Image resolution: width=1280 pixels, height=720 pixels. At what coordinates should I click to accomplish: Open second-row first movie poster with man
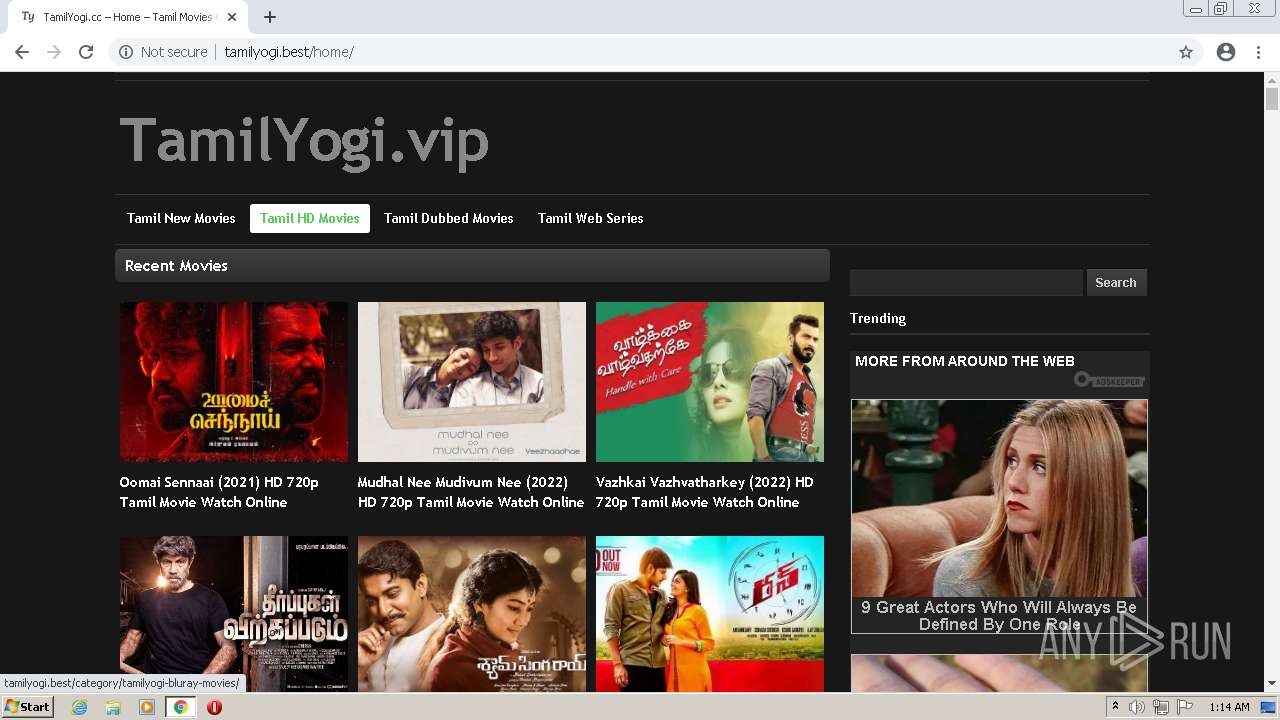234,614
